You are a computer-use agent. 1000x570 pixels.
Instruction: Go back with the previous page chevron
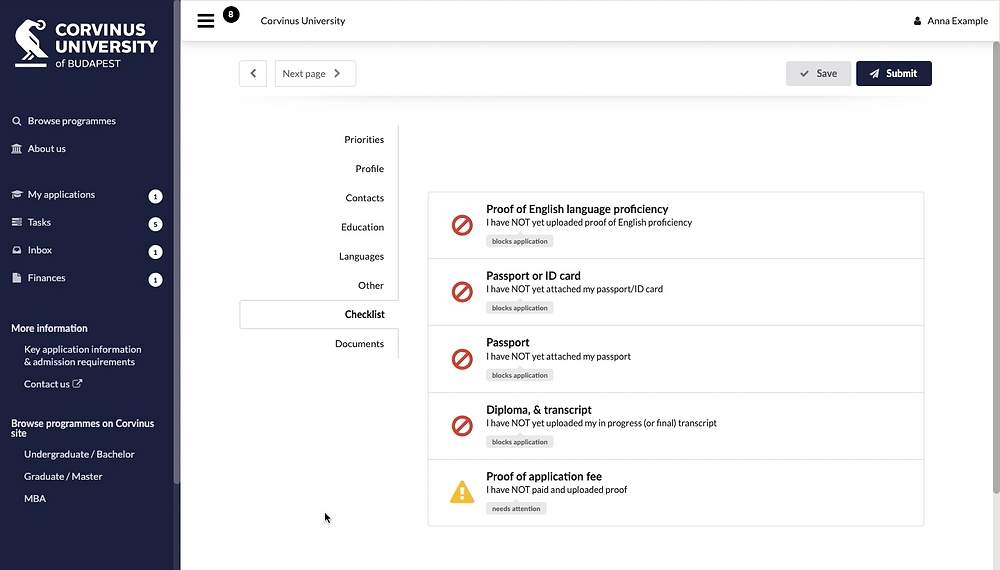253,73
